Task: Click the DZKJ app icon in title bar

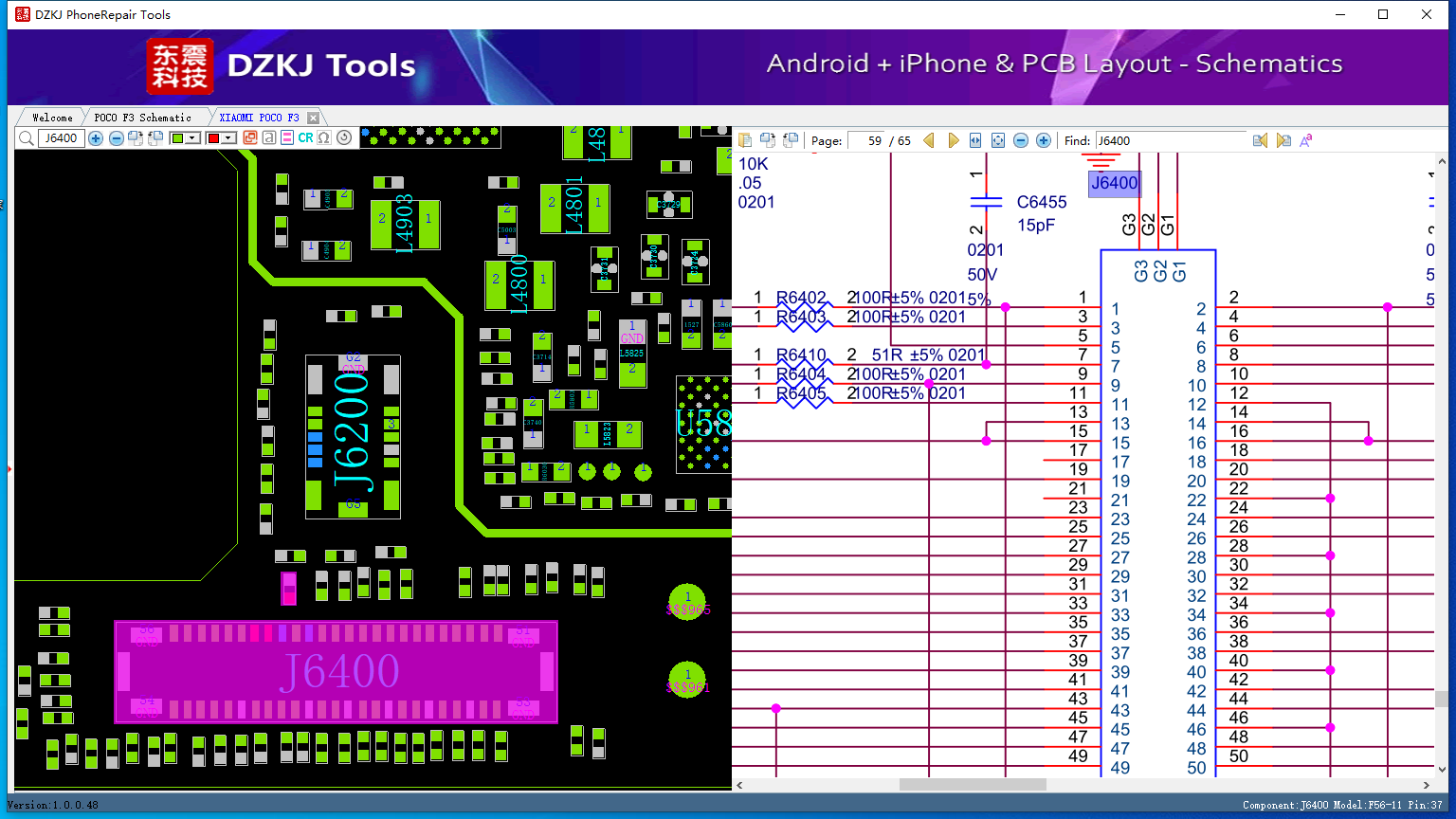Action: pos(22,14)
